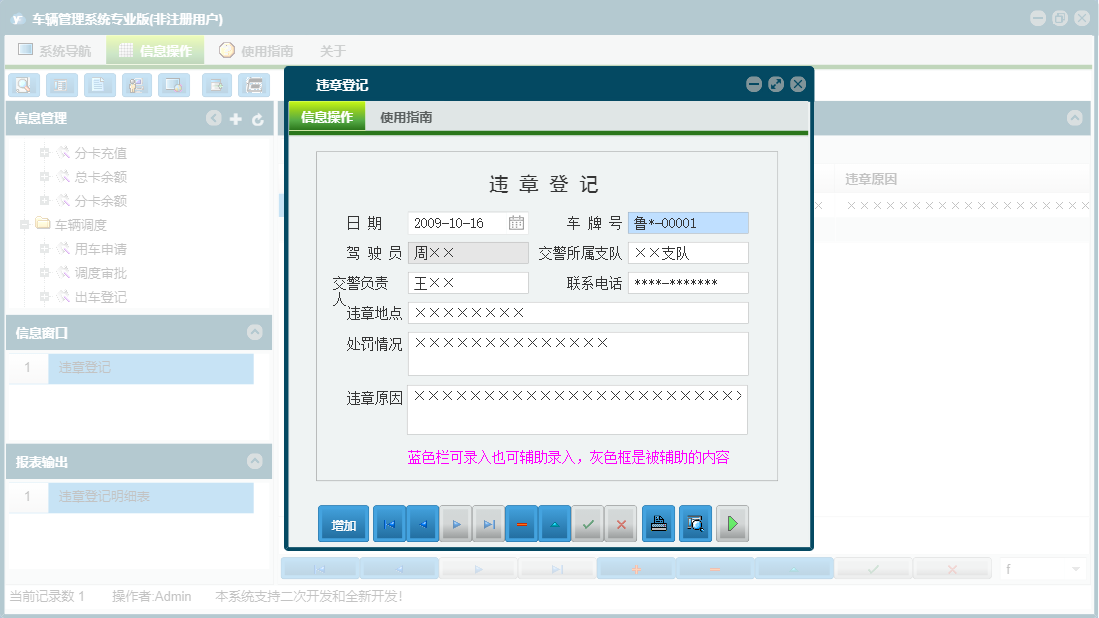Click the print icon in the 违章登记 dialog
The width and height of the screenshot is (1099, 618).
(x=658, y=523)
